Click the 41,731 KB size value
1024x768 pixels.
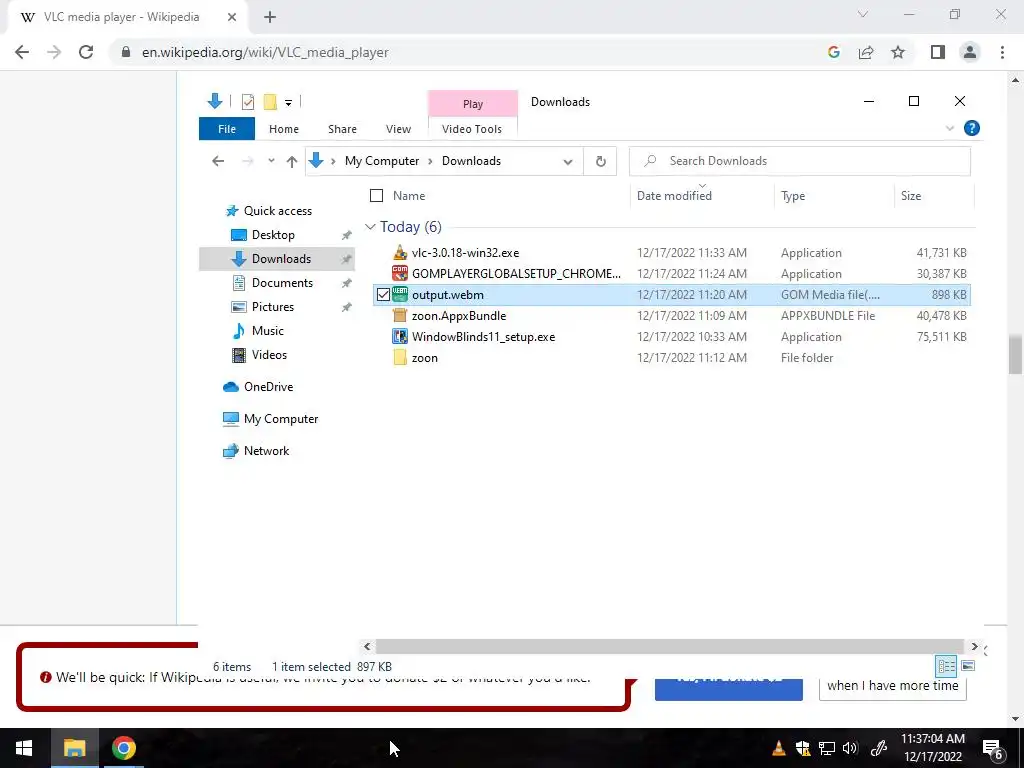pos(941,253)
